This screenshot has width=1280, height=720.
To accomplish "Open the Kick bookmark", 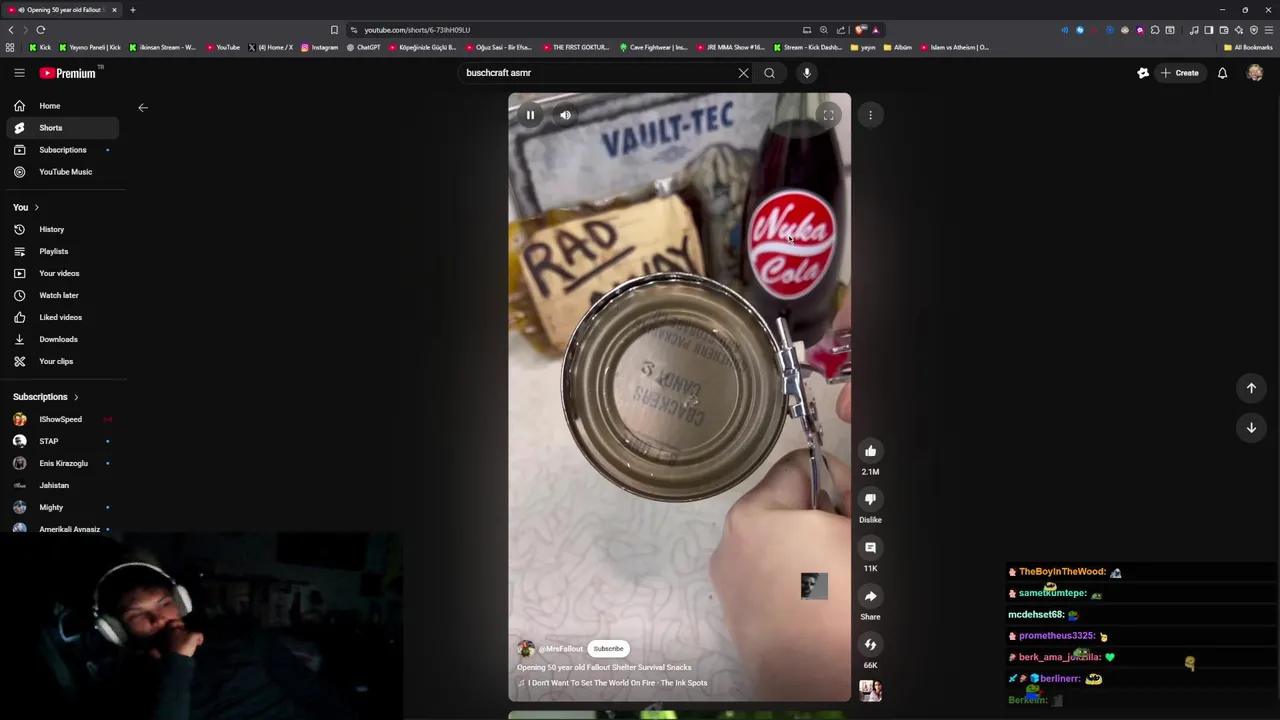I will coord(40,47).
